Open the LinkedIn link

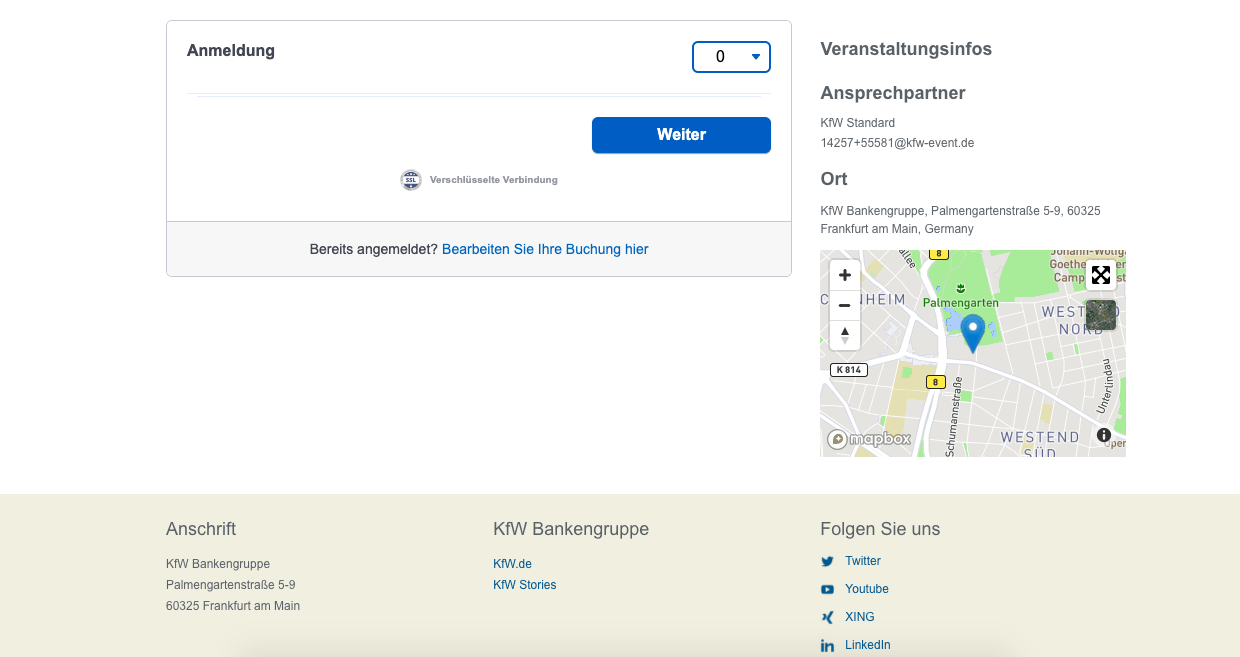point(868,645)
